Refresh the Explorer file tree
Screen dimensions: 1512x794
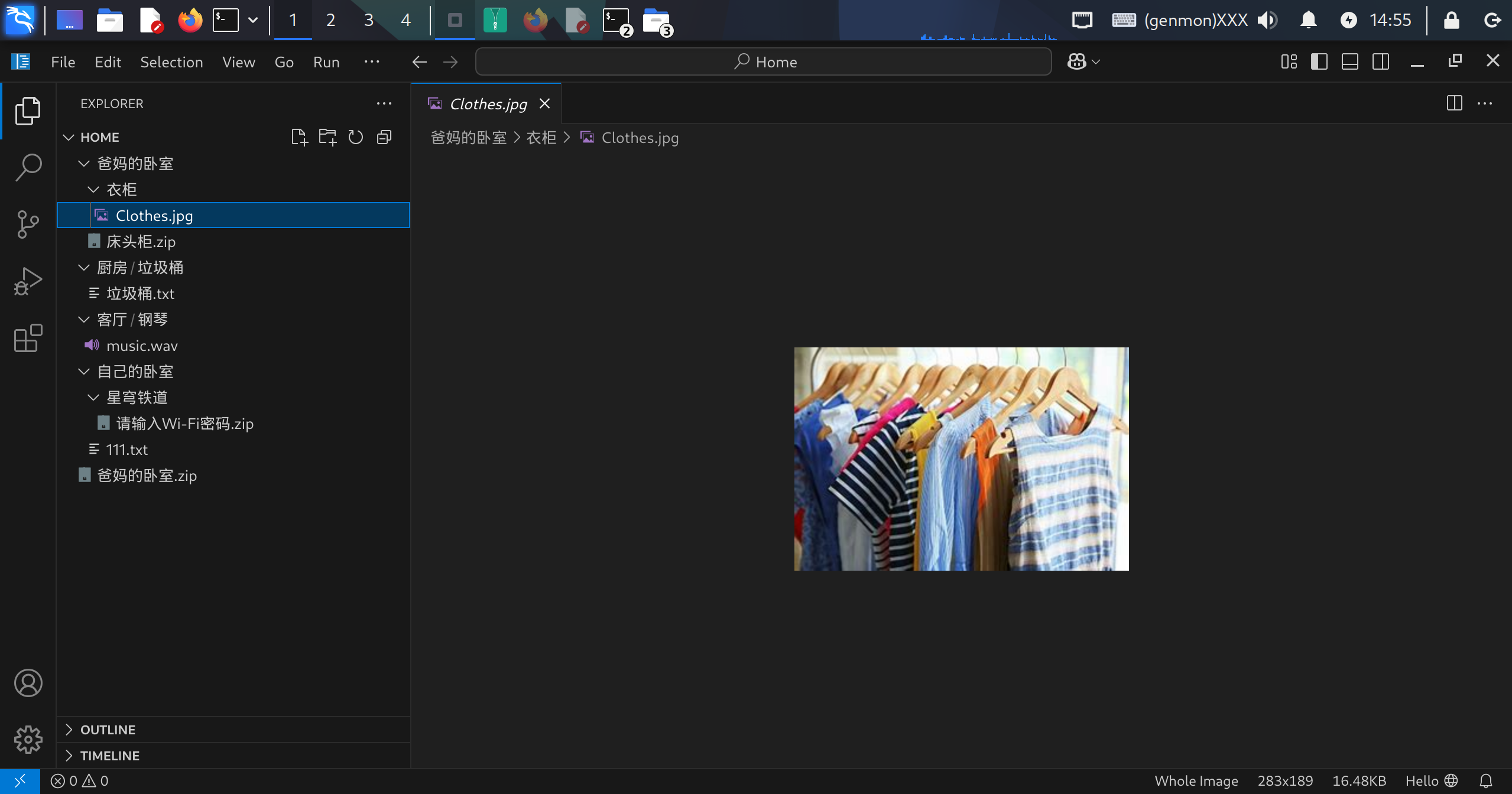click(355, 137)
